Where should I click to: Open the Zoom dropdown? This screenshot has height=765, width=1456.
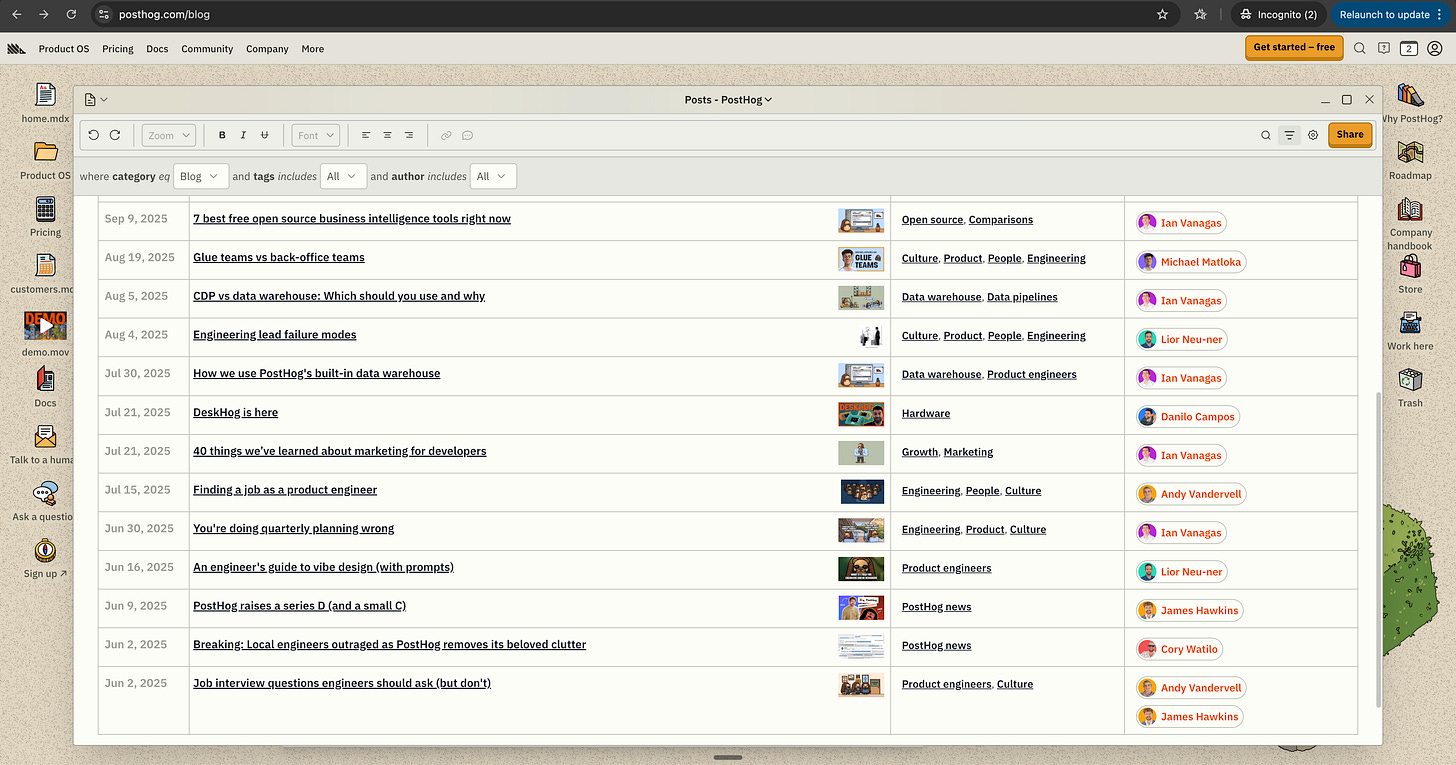(x=168, y=135)
